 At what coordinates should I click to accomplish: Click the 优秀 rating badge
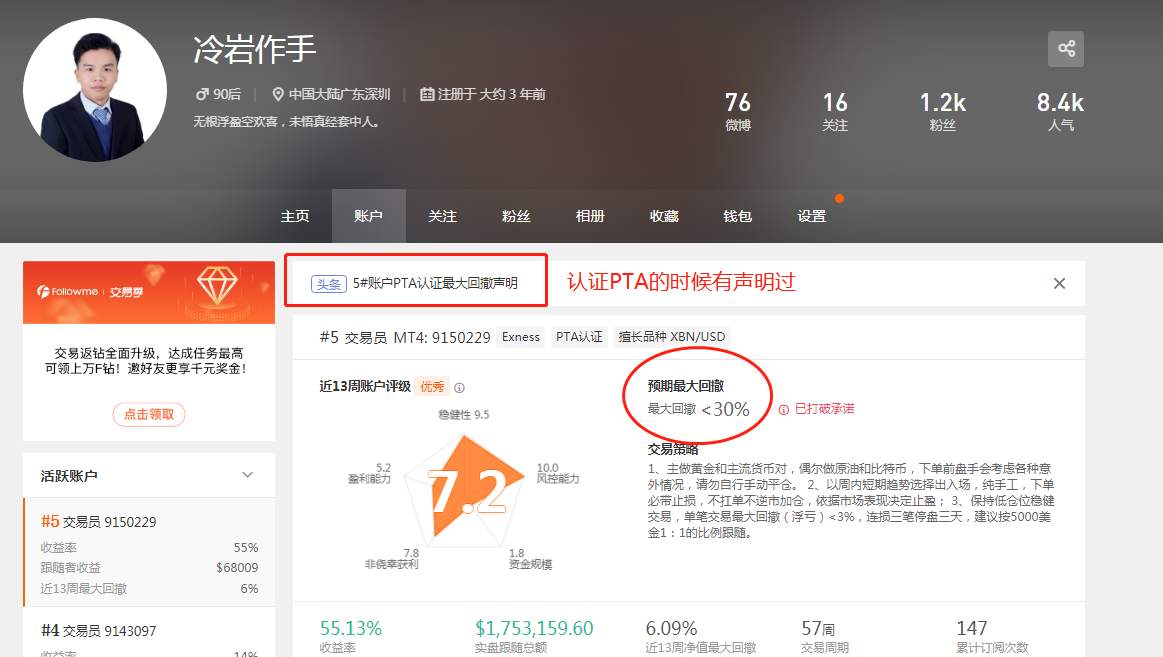(432, 386)
